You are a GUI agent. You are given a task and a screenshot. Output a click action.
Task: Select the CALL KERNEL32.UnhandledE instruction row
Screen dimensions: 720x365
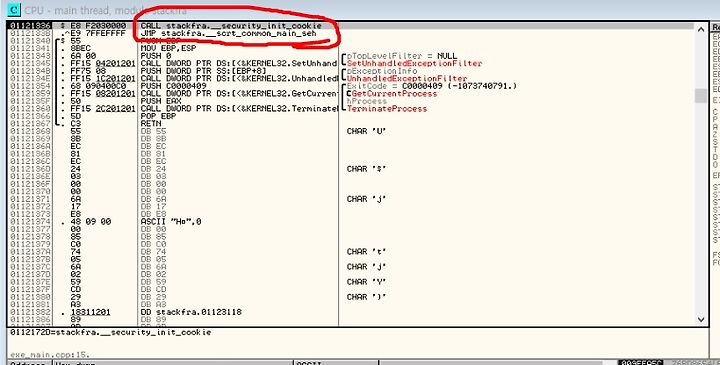tap(238, 79)
